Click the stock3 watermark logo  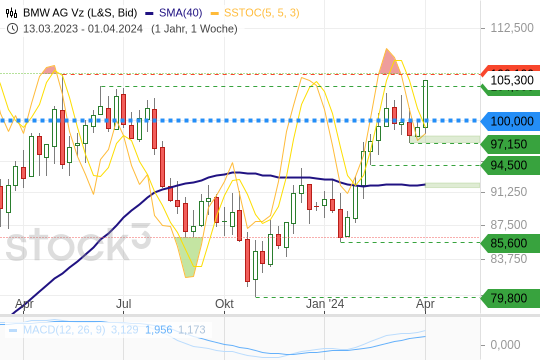click(x=78, y=243)
